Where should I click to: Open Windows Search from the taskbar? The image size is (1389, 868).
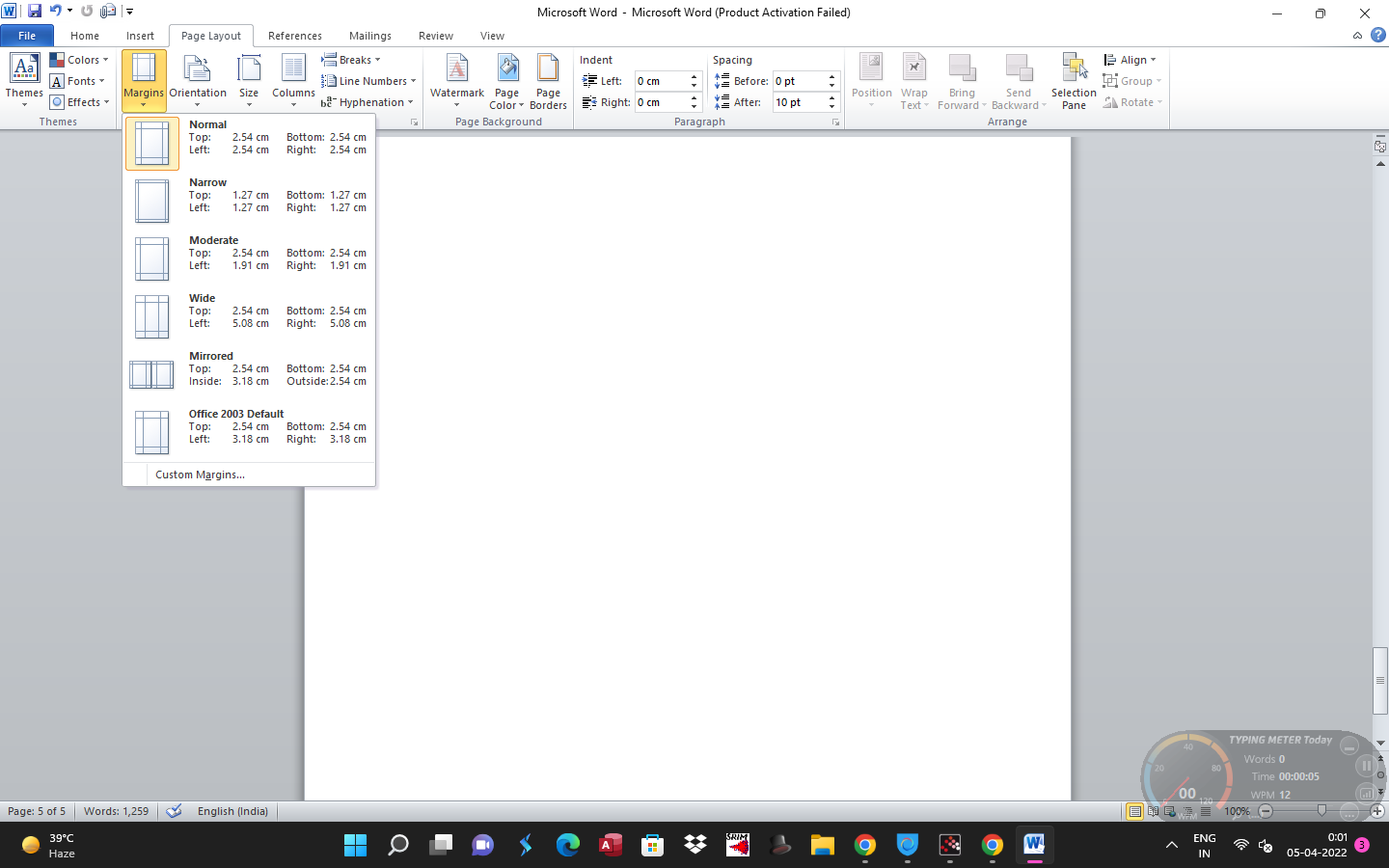click(x=397, y=845)
